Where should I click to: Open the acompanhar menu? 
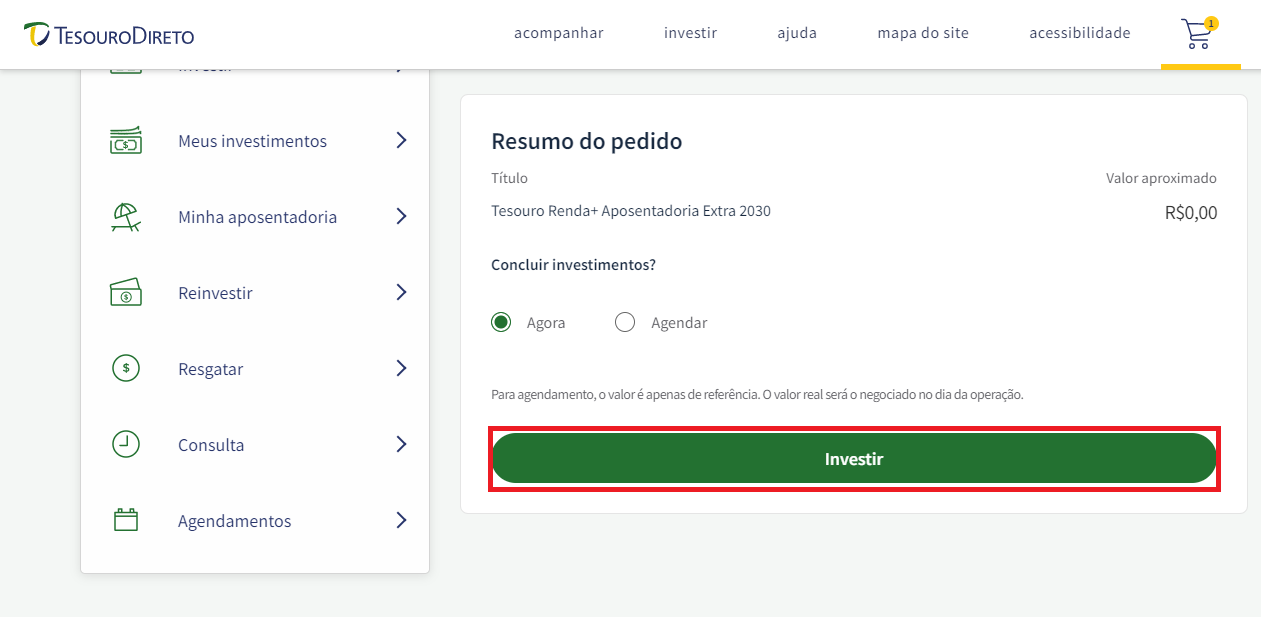559,33
